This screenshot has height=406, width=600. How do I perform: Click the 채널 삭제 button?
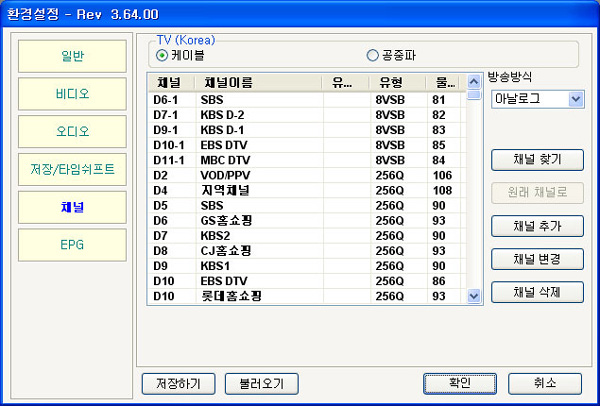coord(537,292)
